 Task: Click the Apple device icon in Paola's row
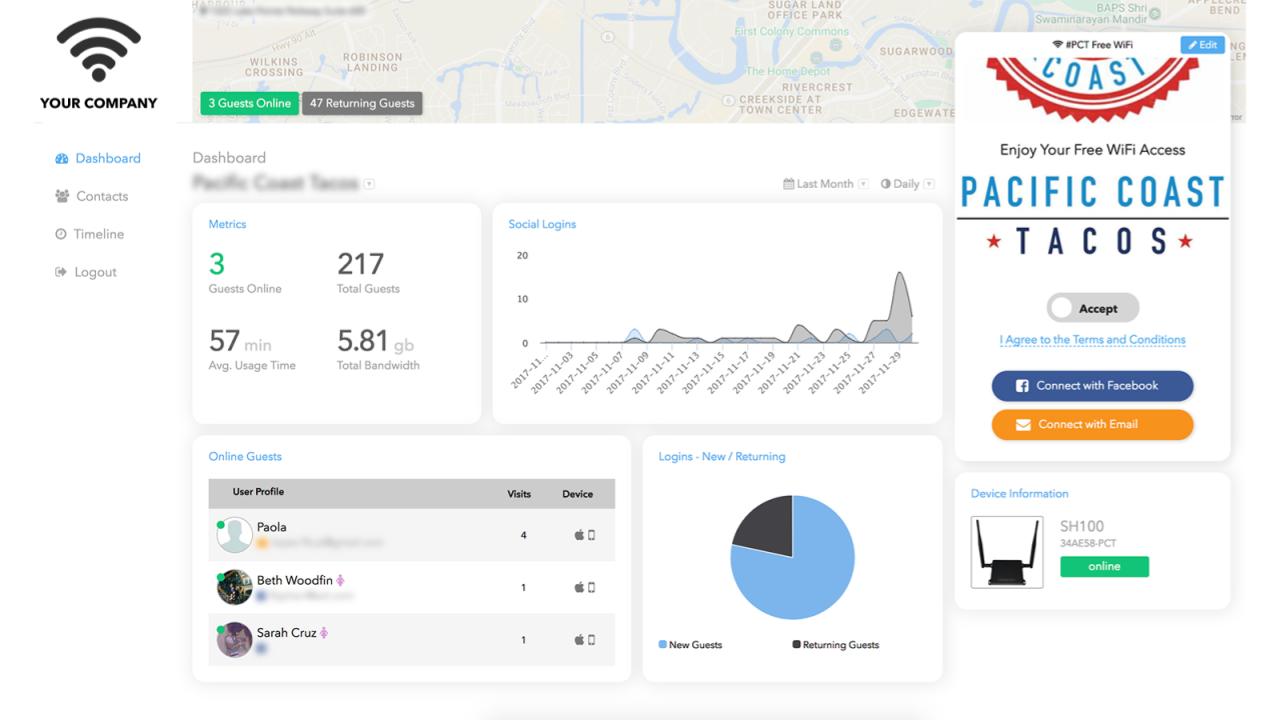(579, 535)
